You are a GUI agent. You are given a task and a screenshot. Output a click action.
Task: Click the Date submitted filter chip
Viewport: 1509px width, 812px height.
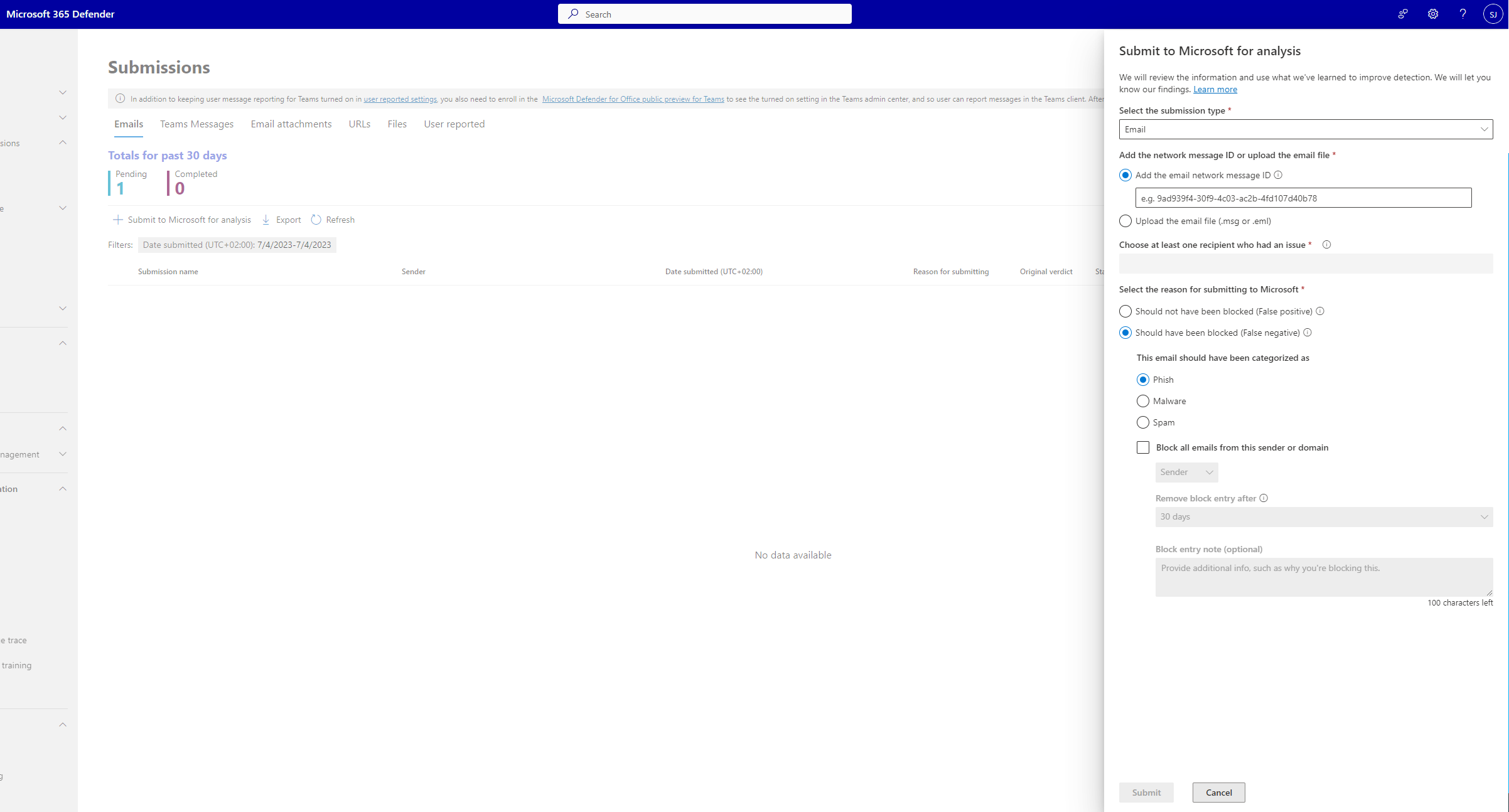[x=237, y=245]
